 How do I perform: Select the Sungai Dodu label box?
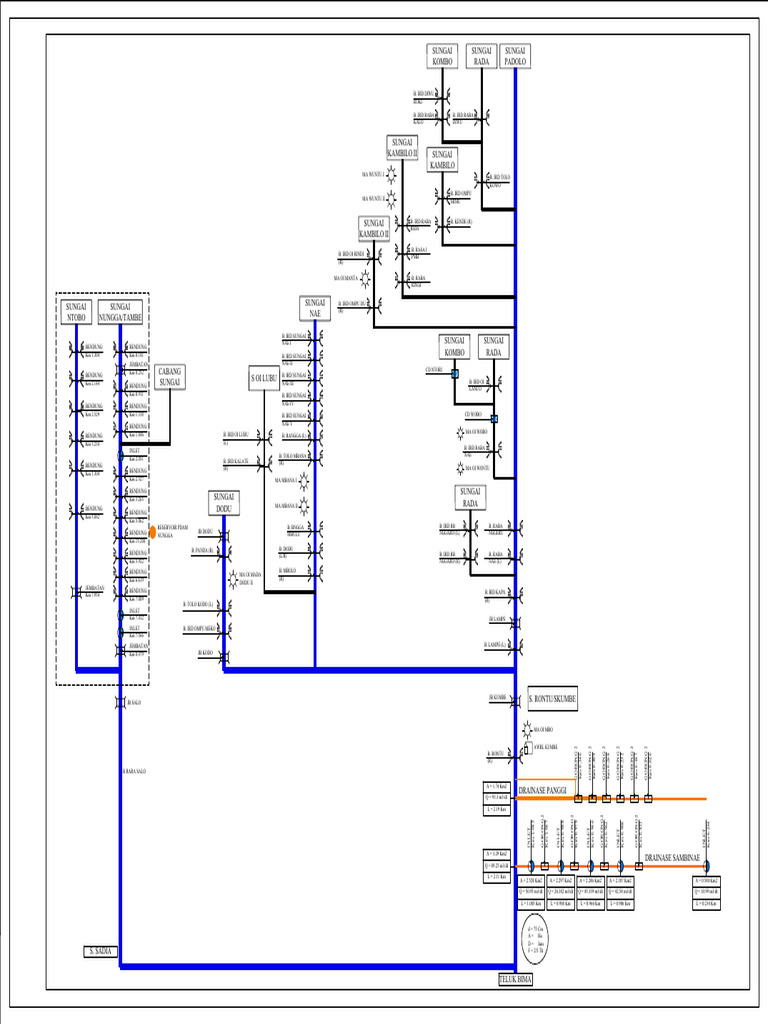pyautogui.click(x=224, y=503)
